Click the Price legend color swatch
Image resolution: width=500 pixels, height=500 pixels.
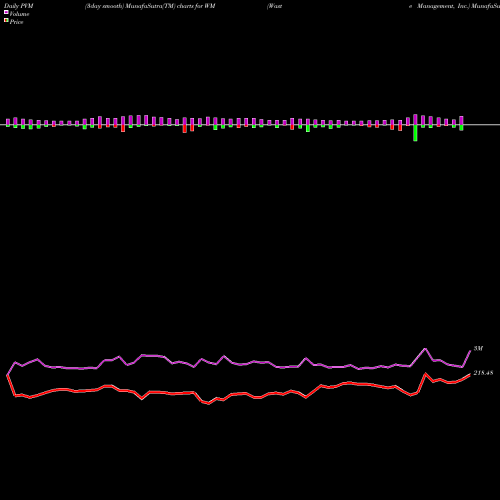(x=6, y=20)
